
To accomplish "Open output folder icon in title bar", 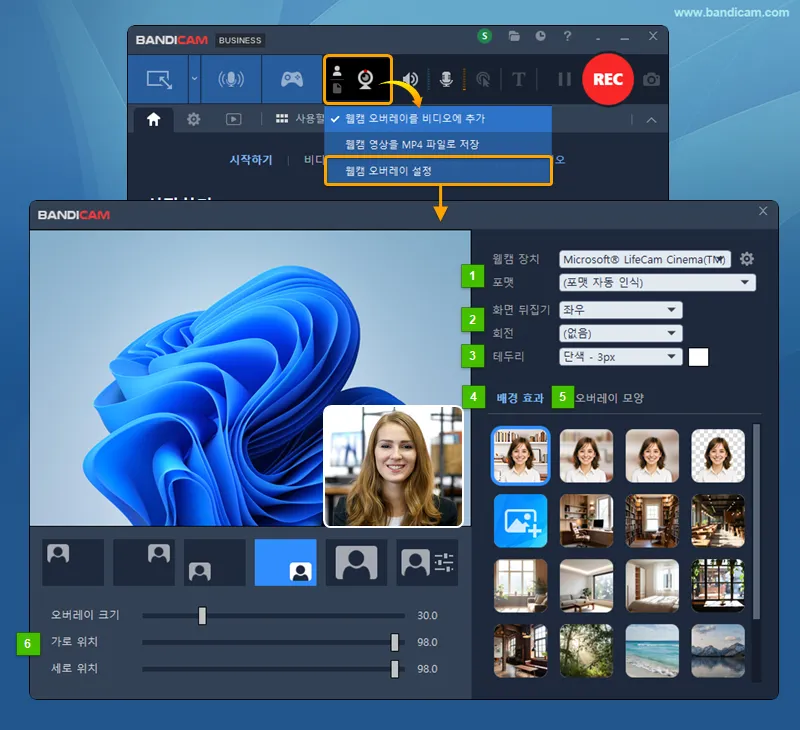I will pos(514,36).
